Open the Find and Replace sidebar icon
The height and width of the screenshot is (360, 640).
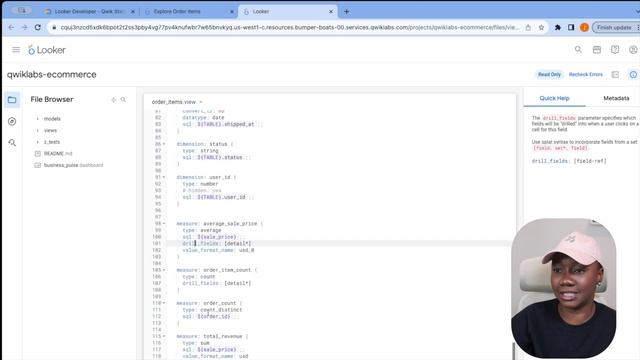(12, 142)
